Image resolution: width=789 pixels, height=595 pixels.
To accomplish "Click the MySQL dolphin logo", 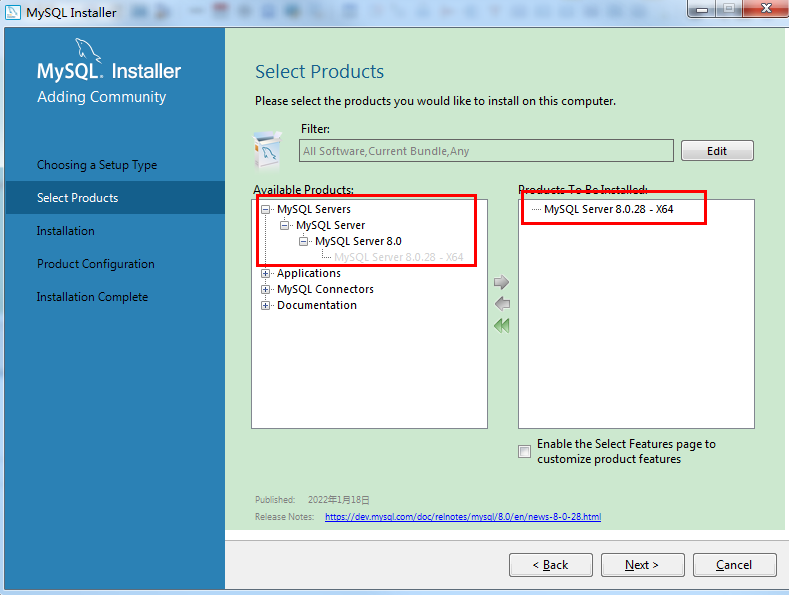I will 88,50.
